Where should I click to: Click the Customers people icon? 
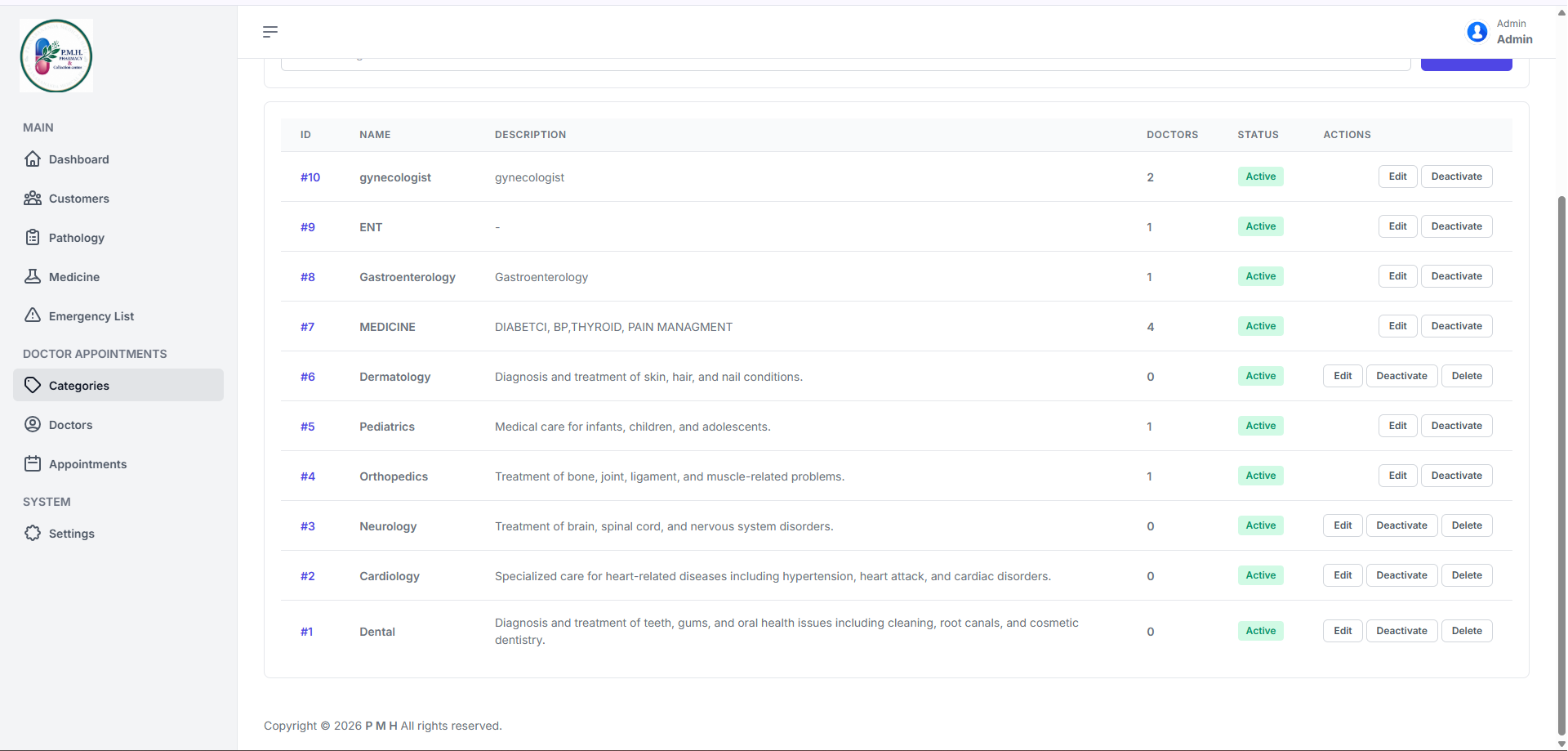pos(33,198)
